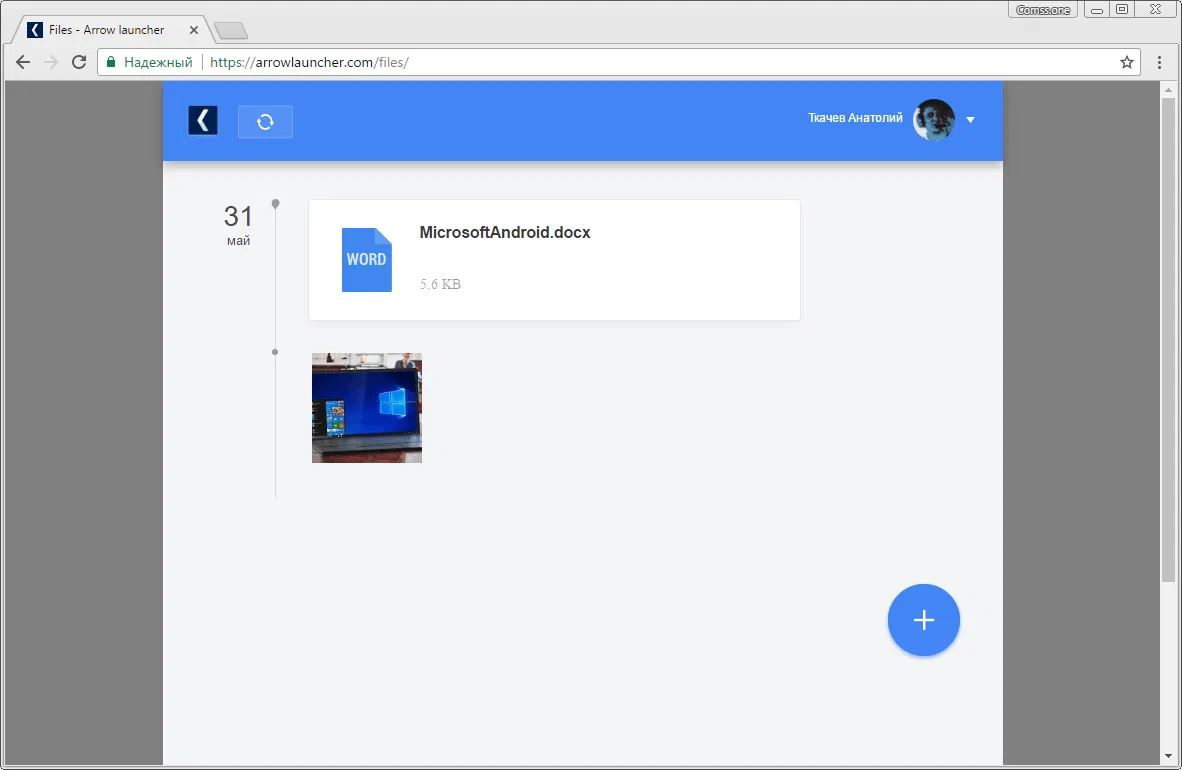Bookmark the page using the star icon
The image size is (1182, 770).
click(1126, 61)
